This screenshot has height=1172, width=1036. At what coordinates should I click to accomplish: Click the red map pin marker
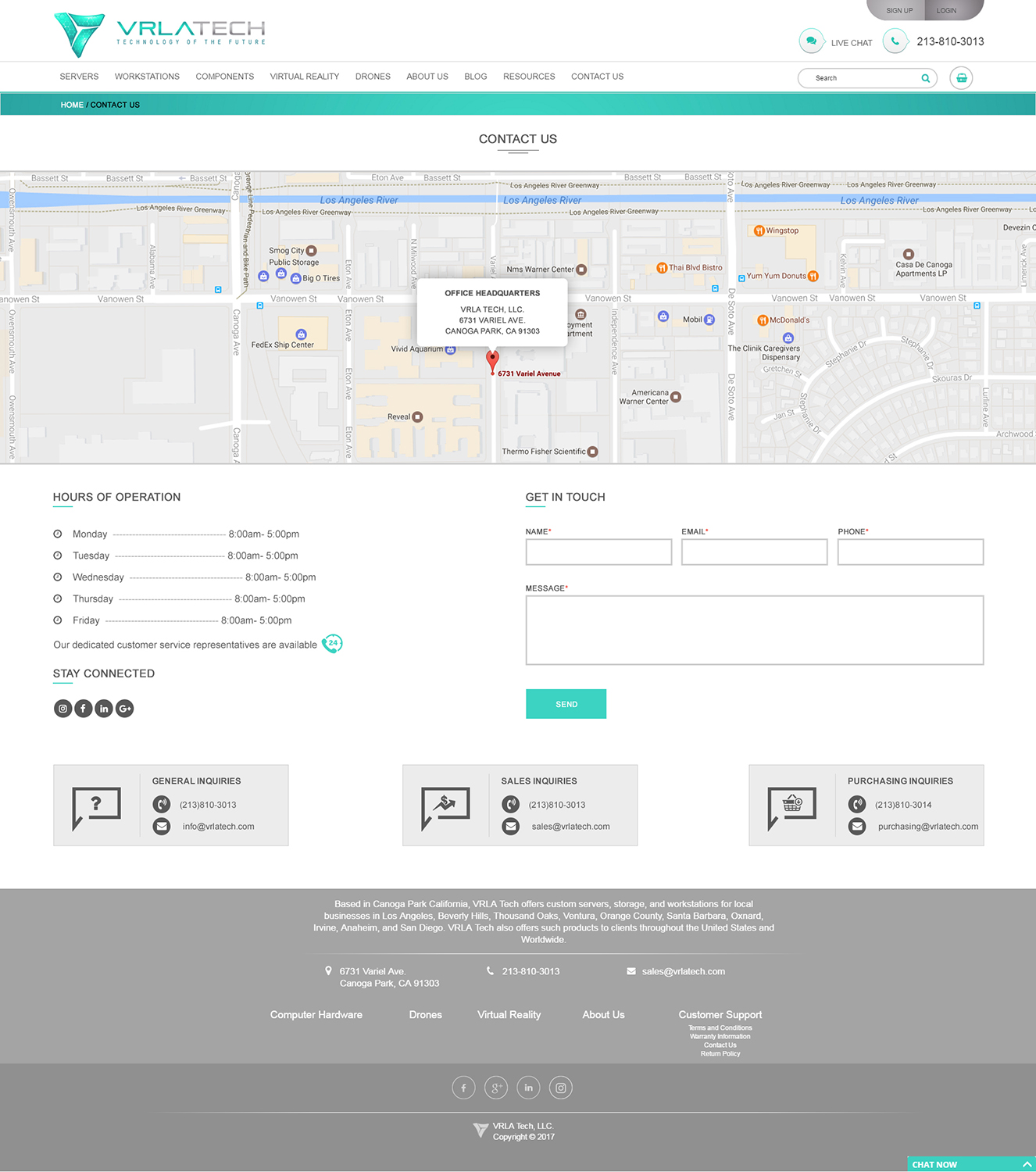point(492,361)
